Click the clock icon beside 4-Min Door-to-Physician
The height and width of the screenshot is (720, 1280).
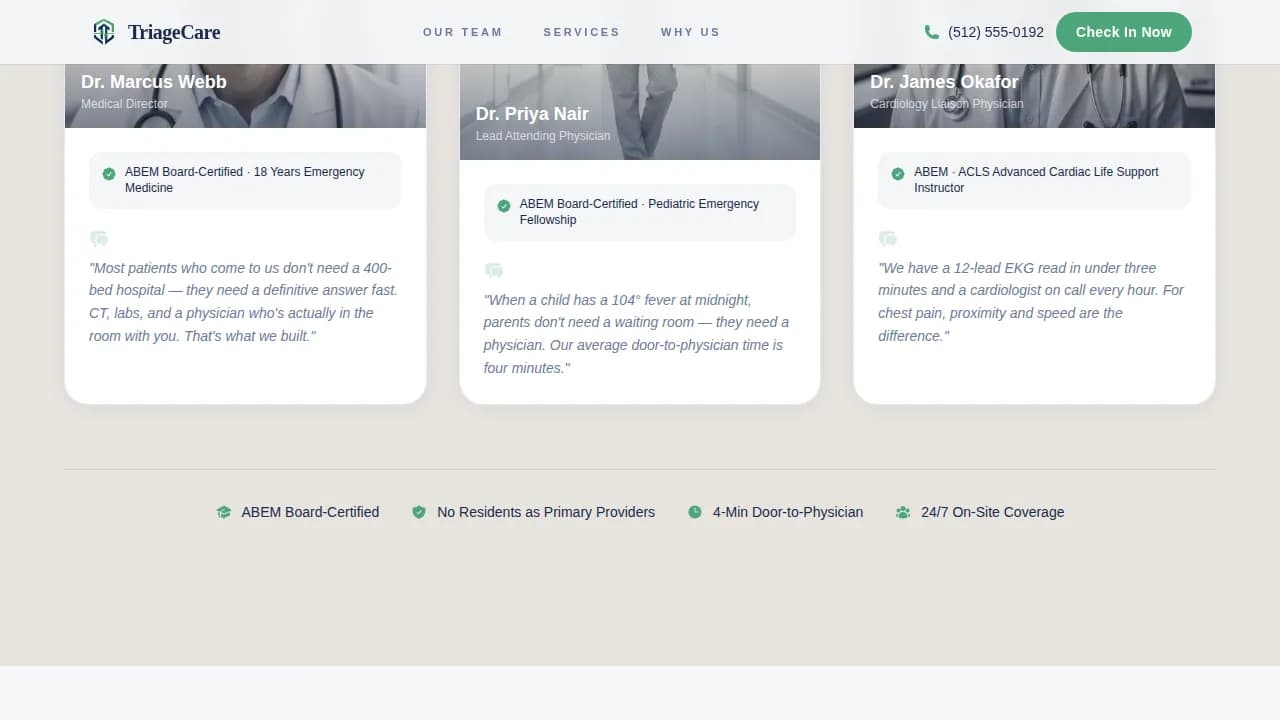694,512
